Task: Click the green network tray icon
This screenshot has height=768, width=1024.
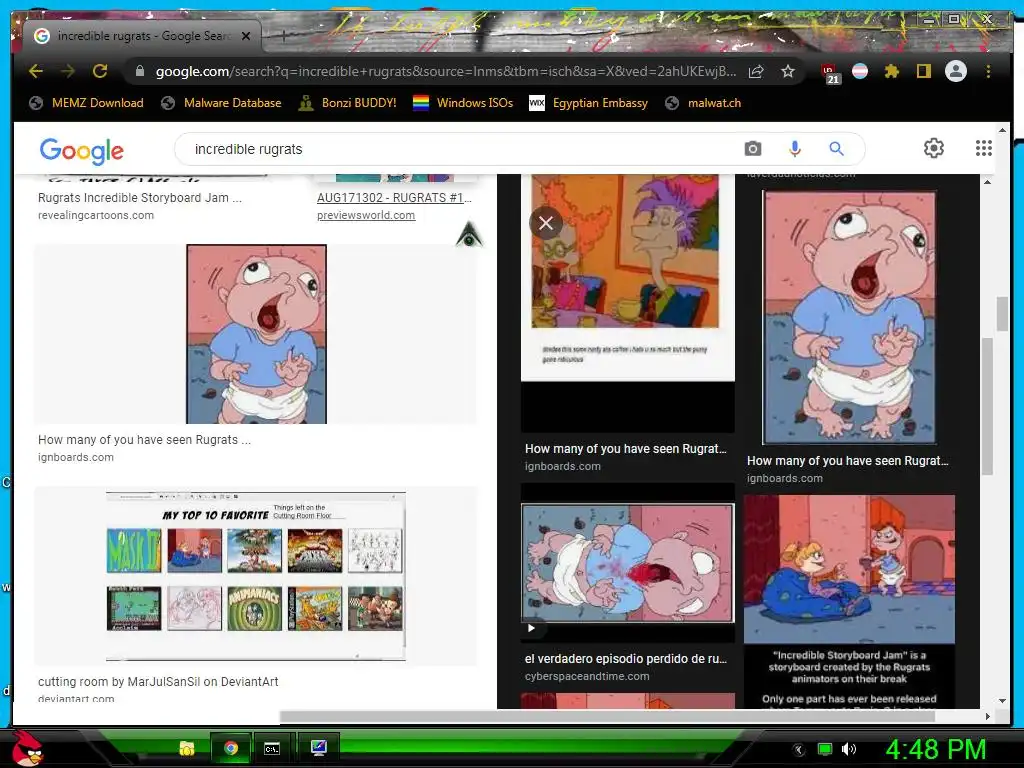Action: point(825,749)
